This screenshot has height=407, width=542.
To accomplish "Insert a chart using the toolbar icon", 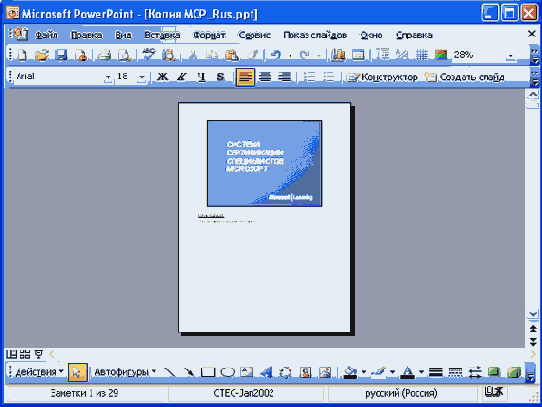I will pyautogui.click(x=338, y=55).
